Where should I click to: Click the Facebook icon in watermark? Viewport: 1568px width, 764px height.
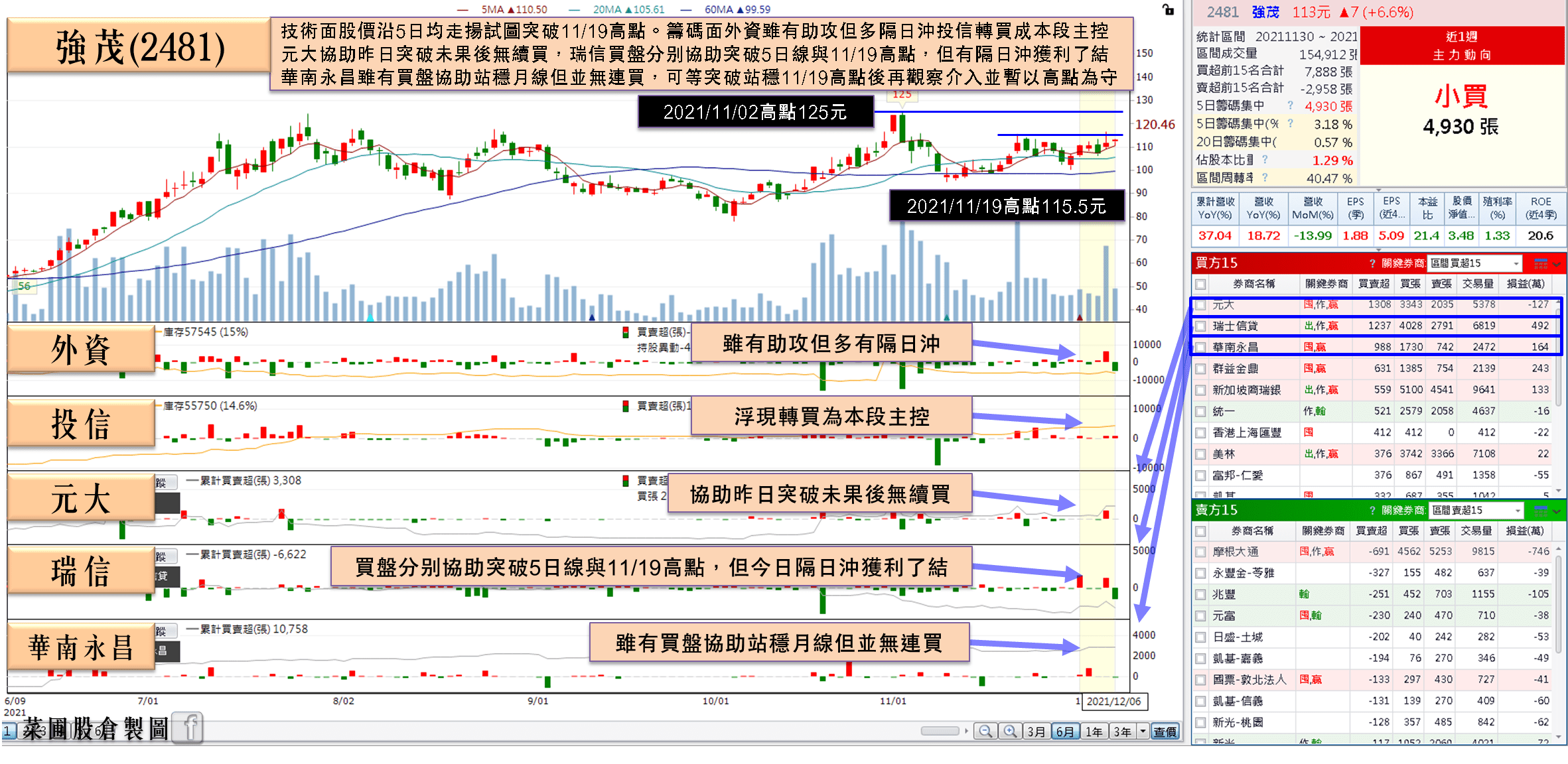pyautogui.click(x=189, y=728)
